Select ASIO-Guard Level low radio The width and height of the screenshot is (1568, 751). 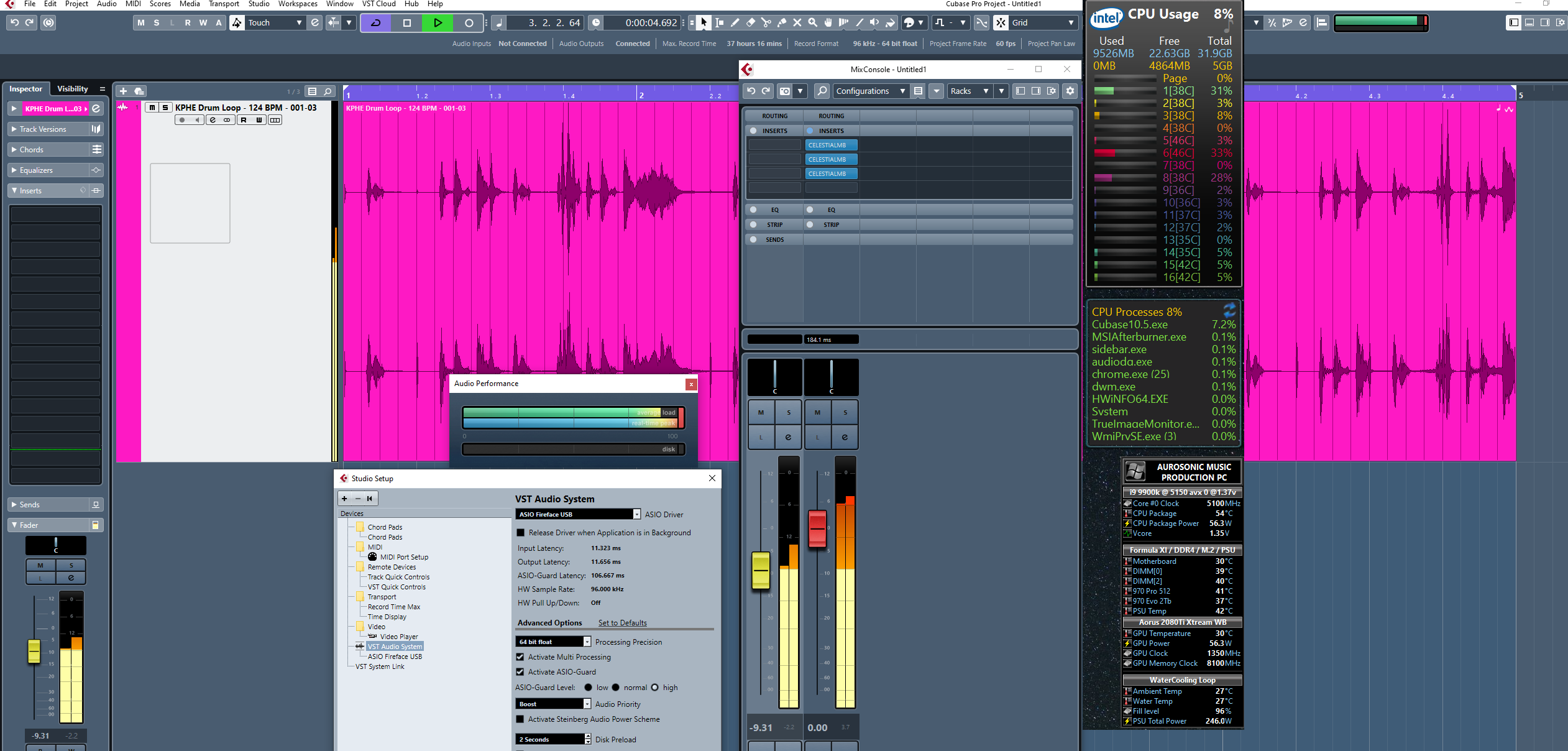coord(589,688)
